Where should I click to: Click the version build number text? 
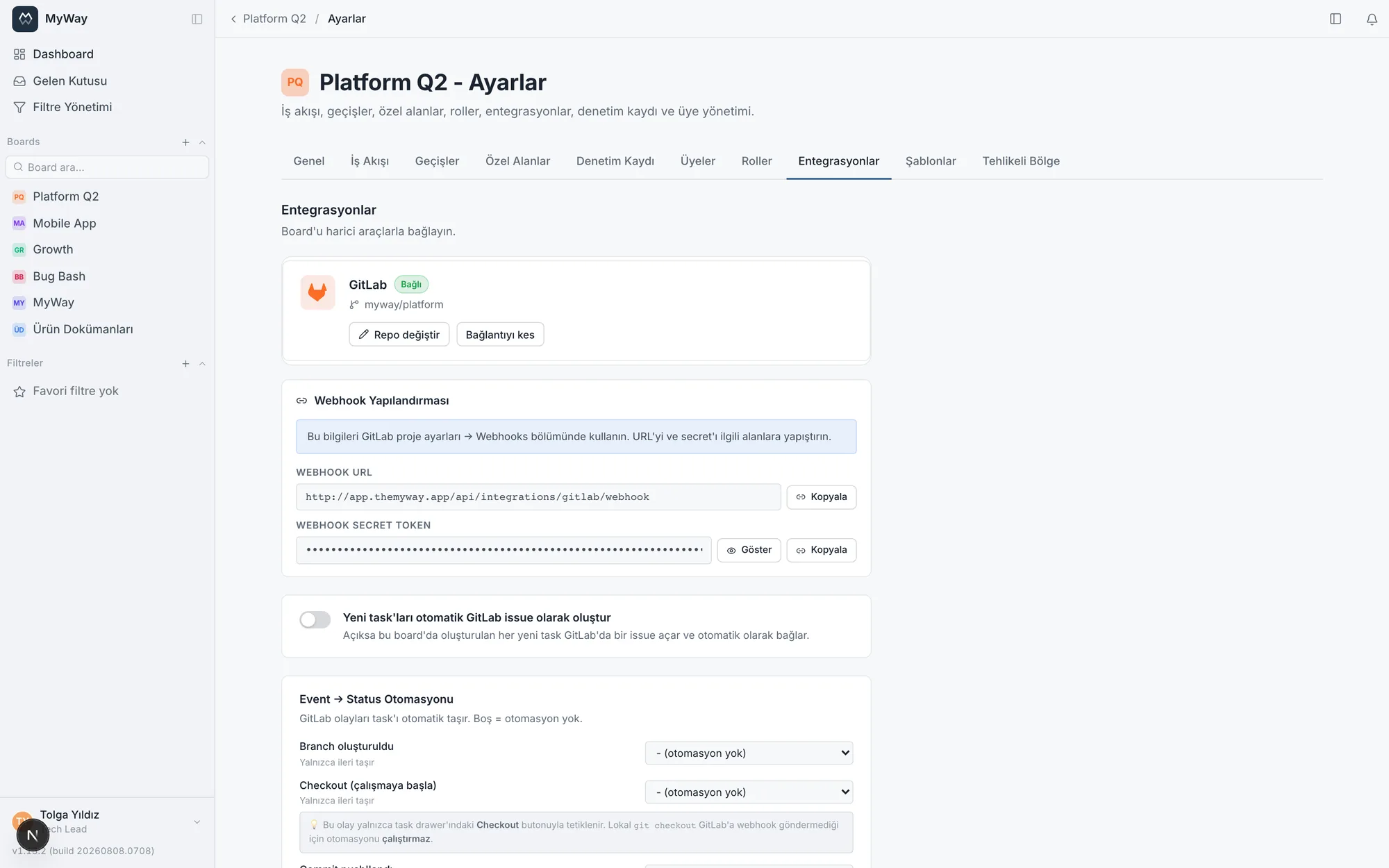tap(83, 851)
